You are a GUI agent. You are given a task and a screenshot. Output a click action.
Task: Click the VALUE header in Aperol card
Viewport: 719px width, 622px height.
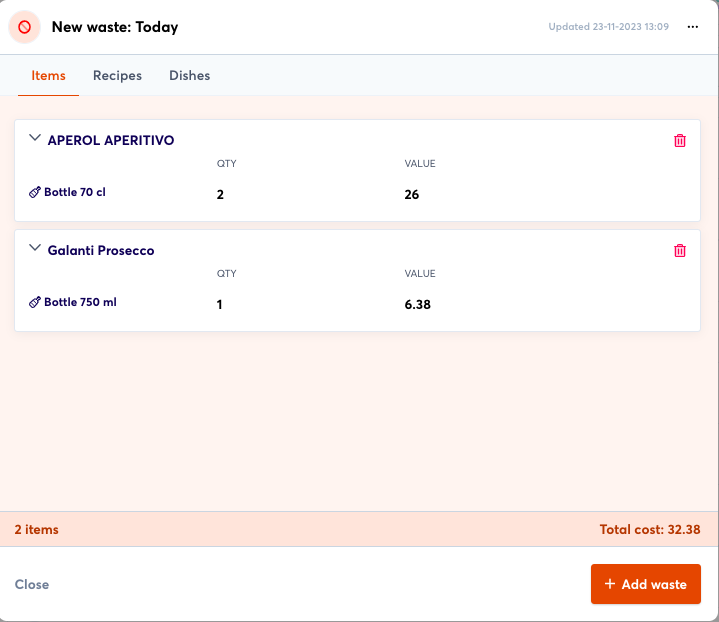click(420, 164)
